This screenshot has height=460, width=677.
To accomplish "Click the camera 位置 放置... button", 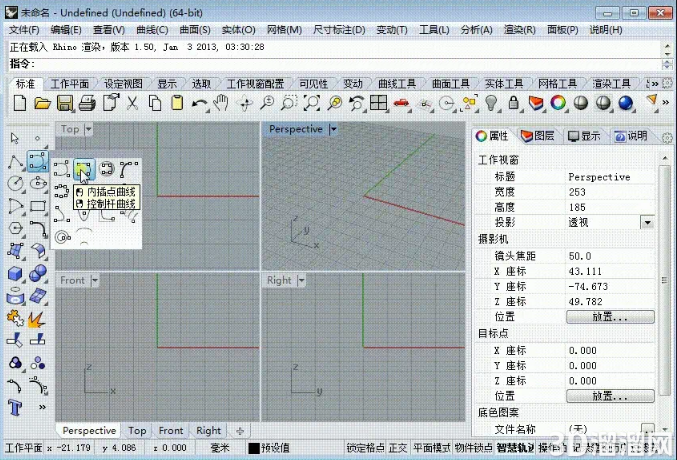I will coord(610,317).
